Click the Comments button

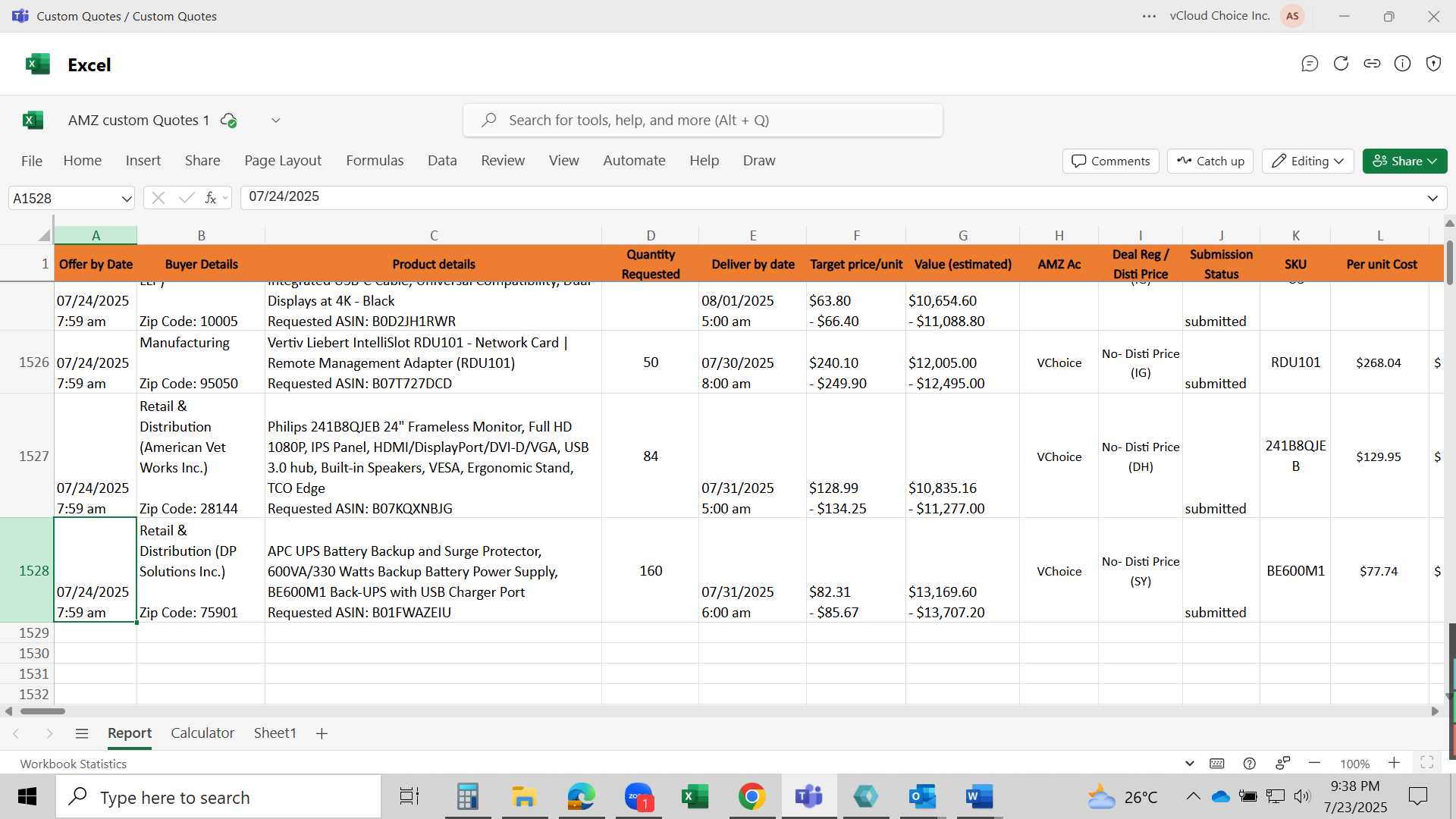click(1111, 161)
